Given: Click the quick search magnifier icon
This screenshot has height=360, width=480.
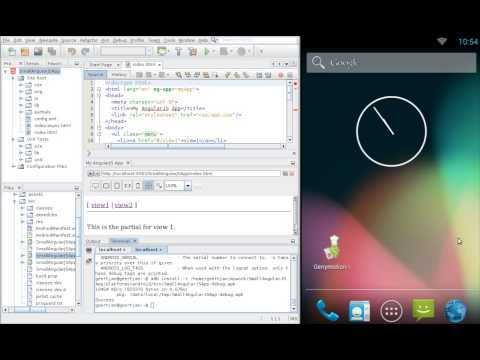Looking at the screenshot, I should 214,40.
